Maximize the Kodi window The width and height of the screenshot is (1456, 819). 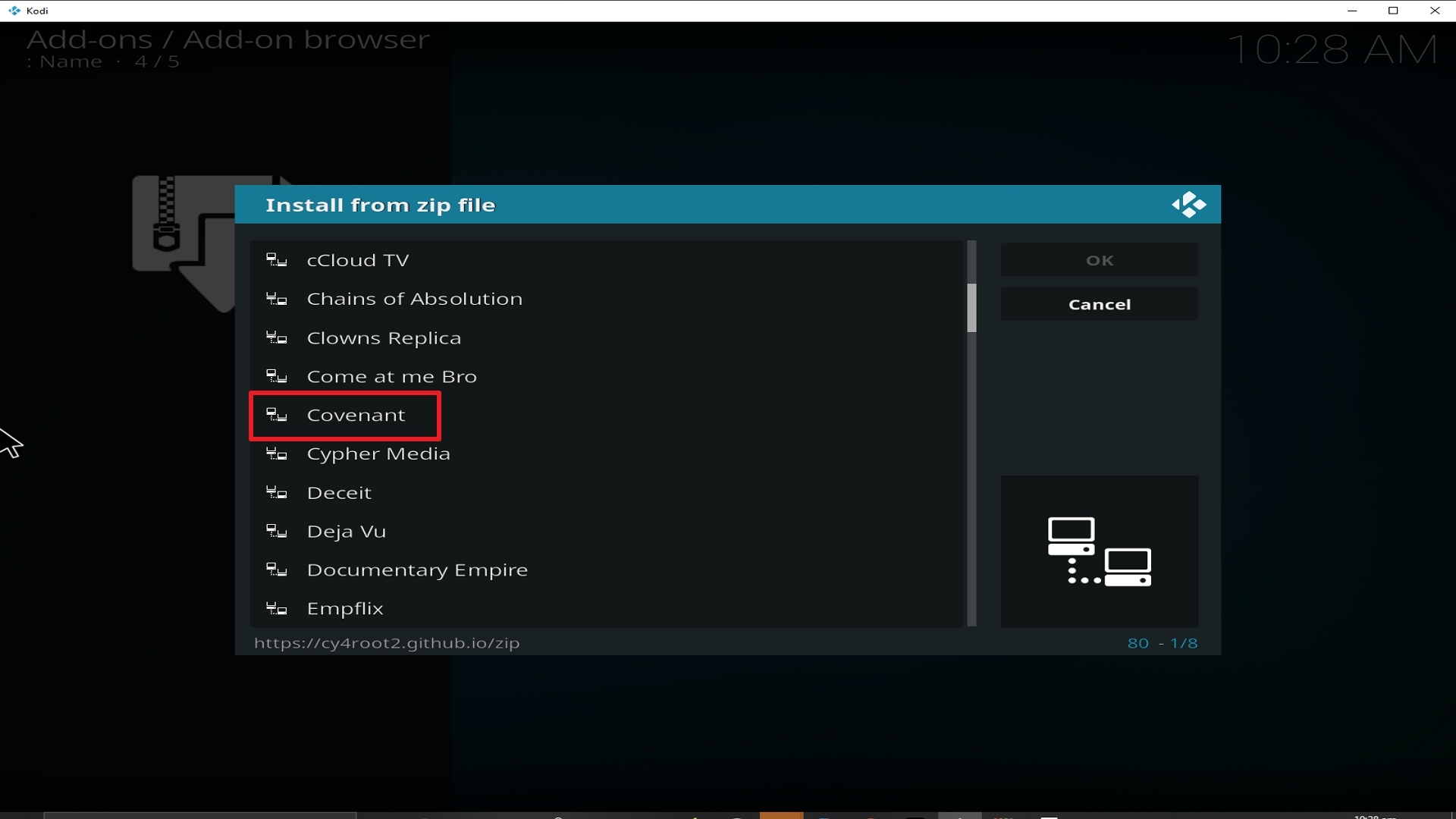pyautogui.click(x=1393, y=11)
